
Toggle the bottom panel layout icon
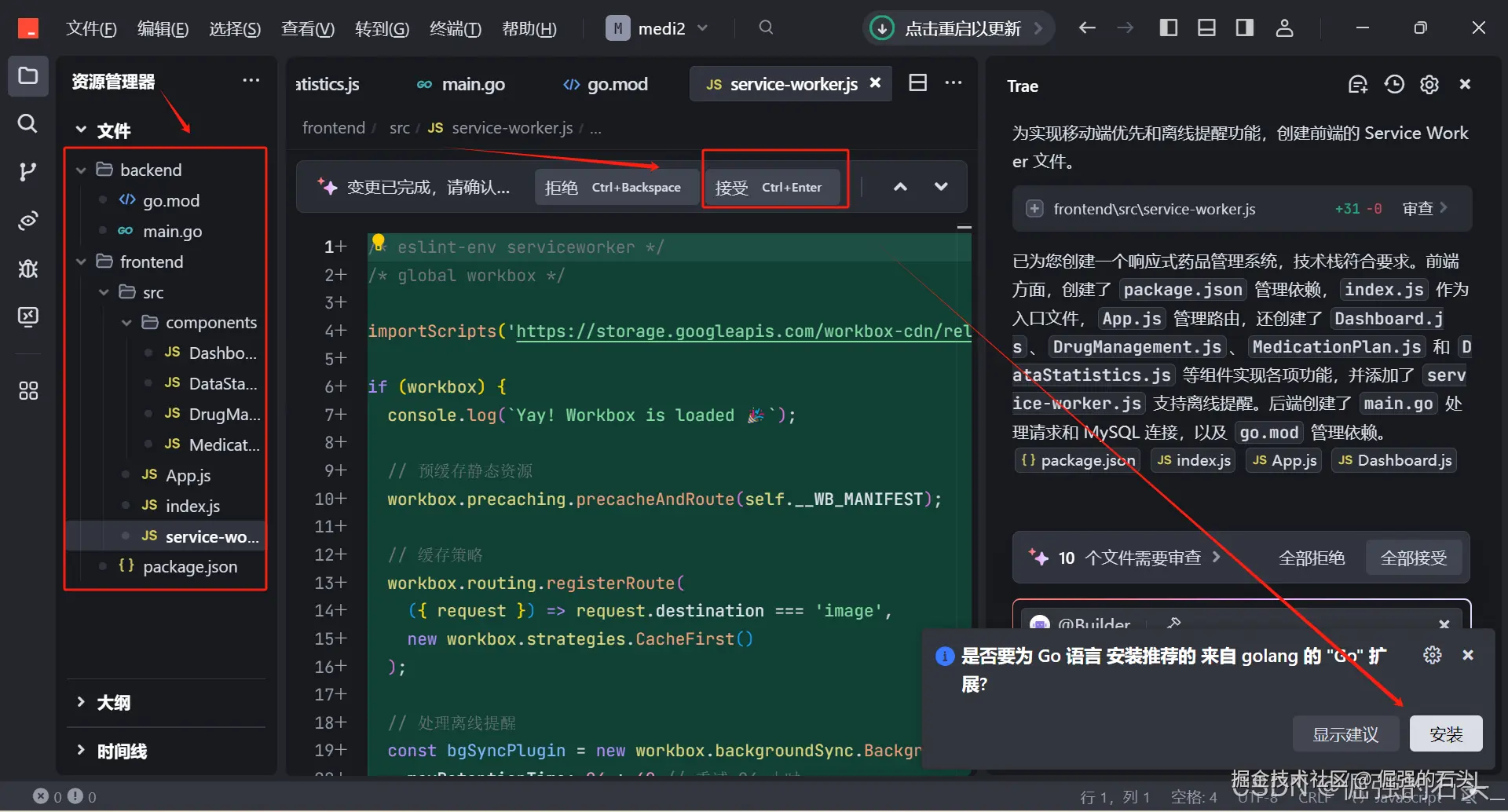pyautogui.click(x=1206, y=28)
